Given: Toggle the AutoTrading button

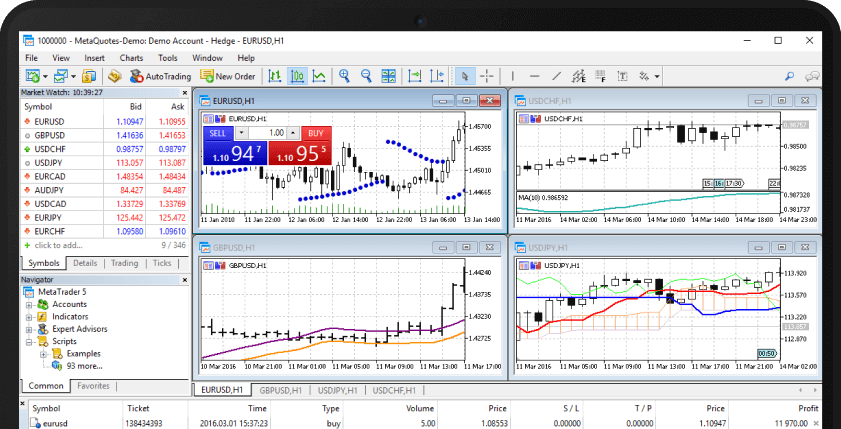Looking at the screenshot, I should pos(160,76).
